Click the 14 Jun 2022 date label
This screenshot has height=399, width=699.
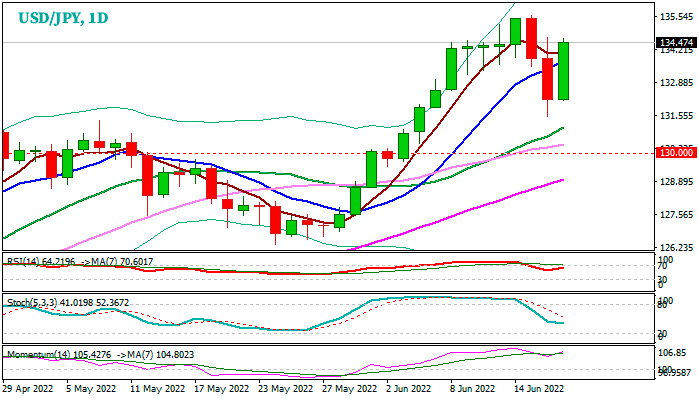coord(539,389)
